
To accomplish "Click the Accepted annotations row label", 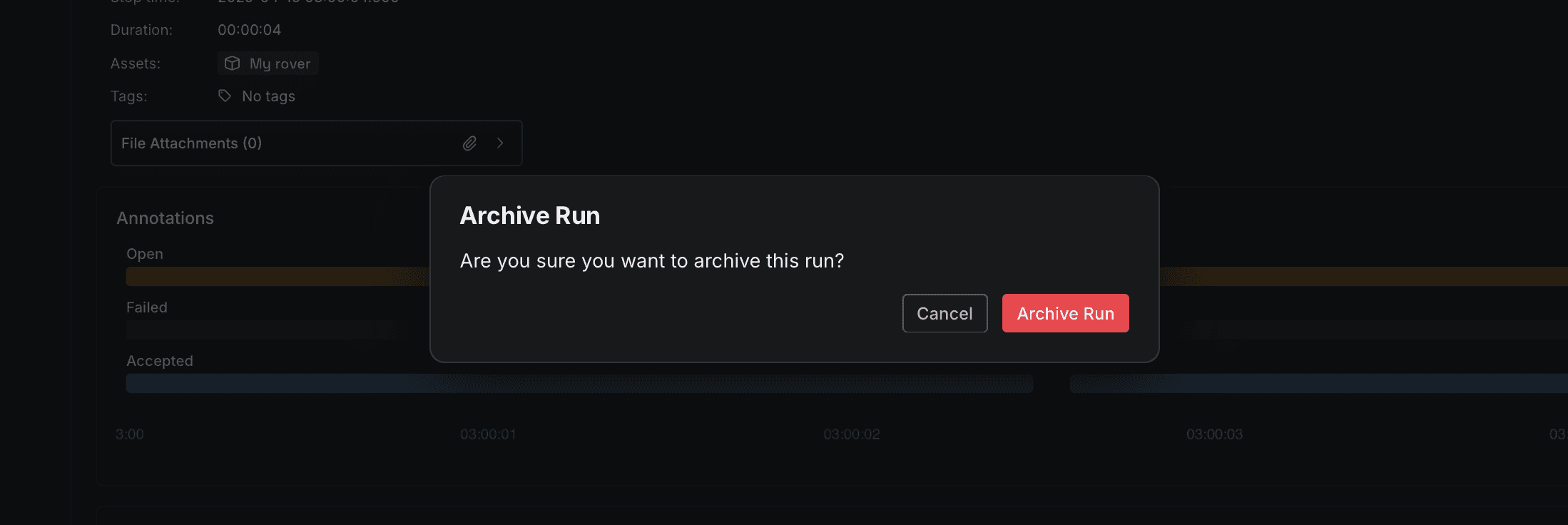I will 160,361.
